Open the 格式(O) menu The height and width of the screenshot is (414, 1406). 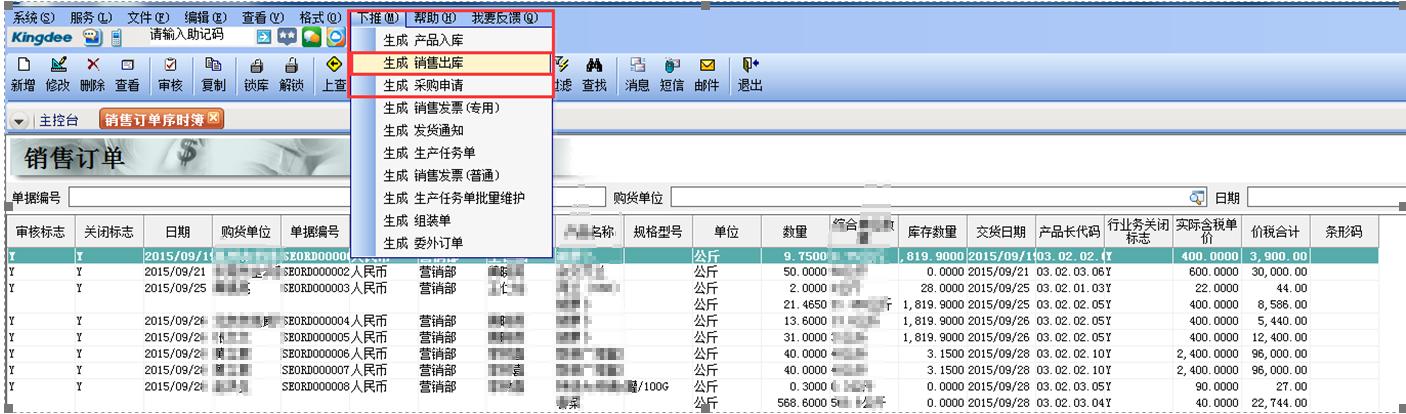pos(320,18)
